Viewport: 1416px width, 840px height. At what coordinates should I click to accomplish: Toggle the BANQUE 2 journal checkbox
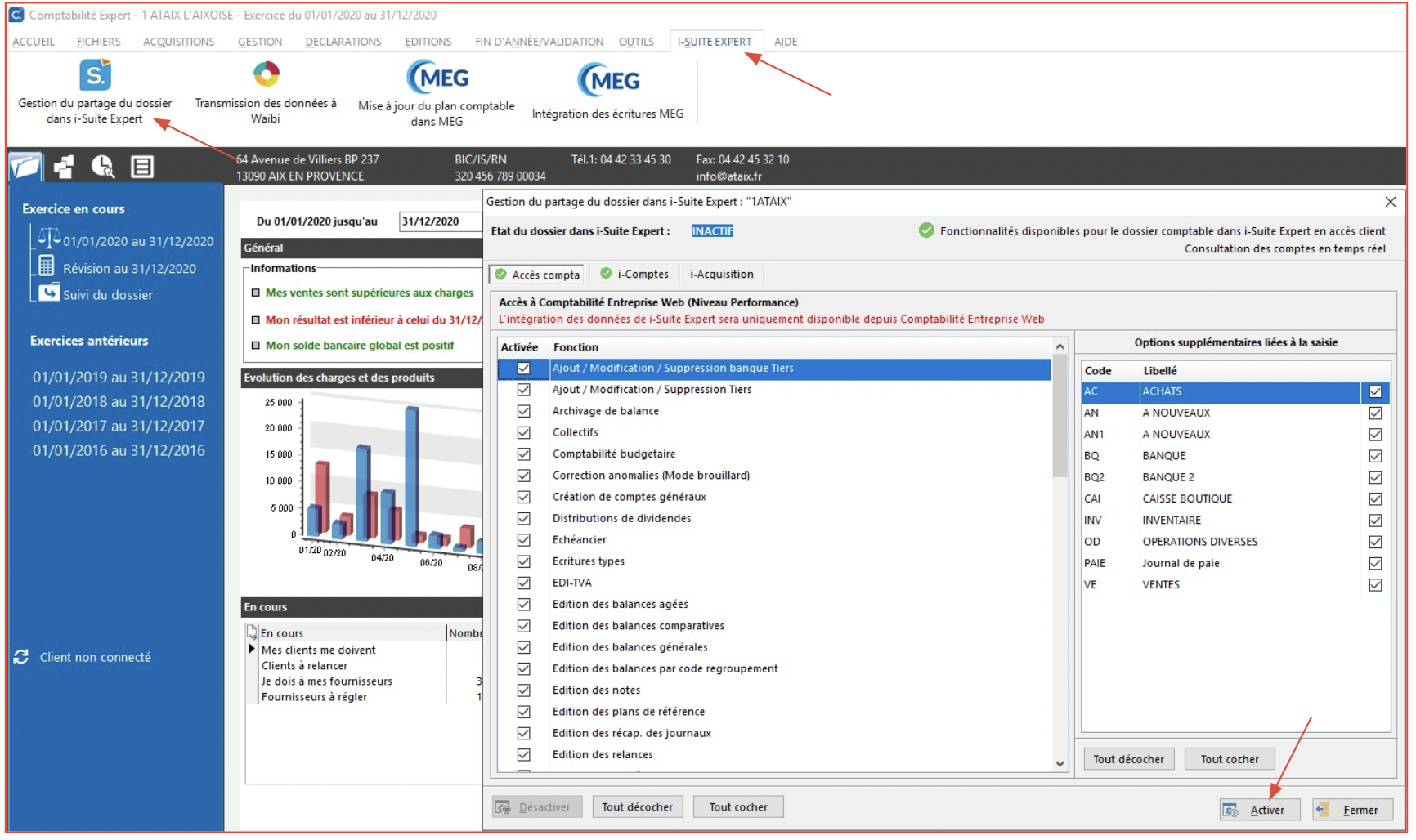[1375, 477]
